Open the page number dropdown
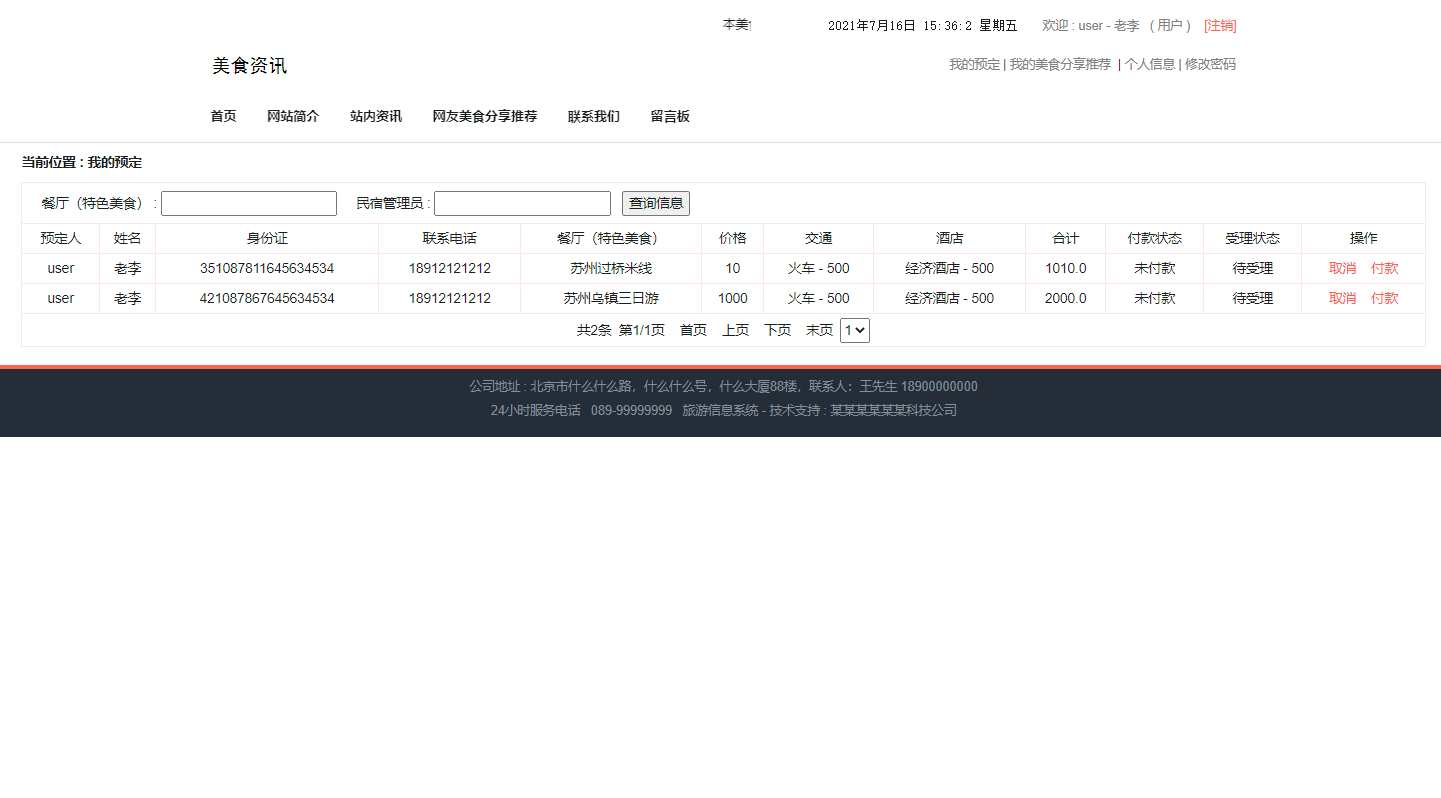The height and width of the screenshot is (798, 1441). (x=855, y=330)
